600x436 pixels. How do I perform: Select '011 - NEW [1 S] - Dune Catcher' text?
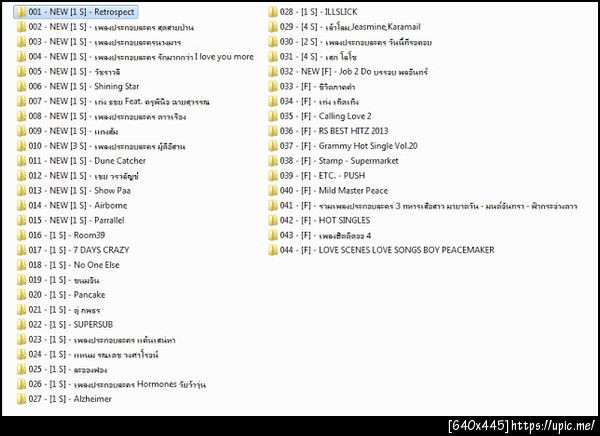[x=87, y=161]
